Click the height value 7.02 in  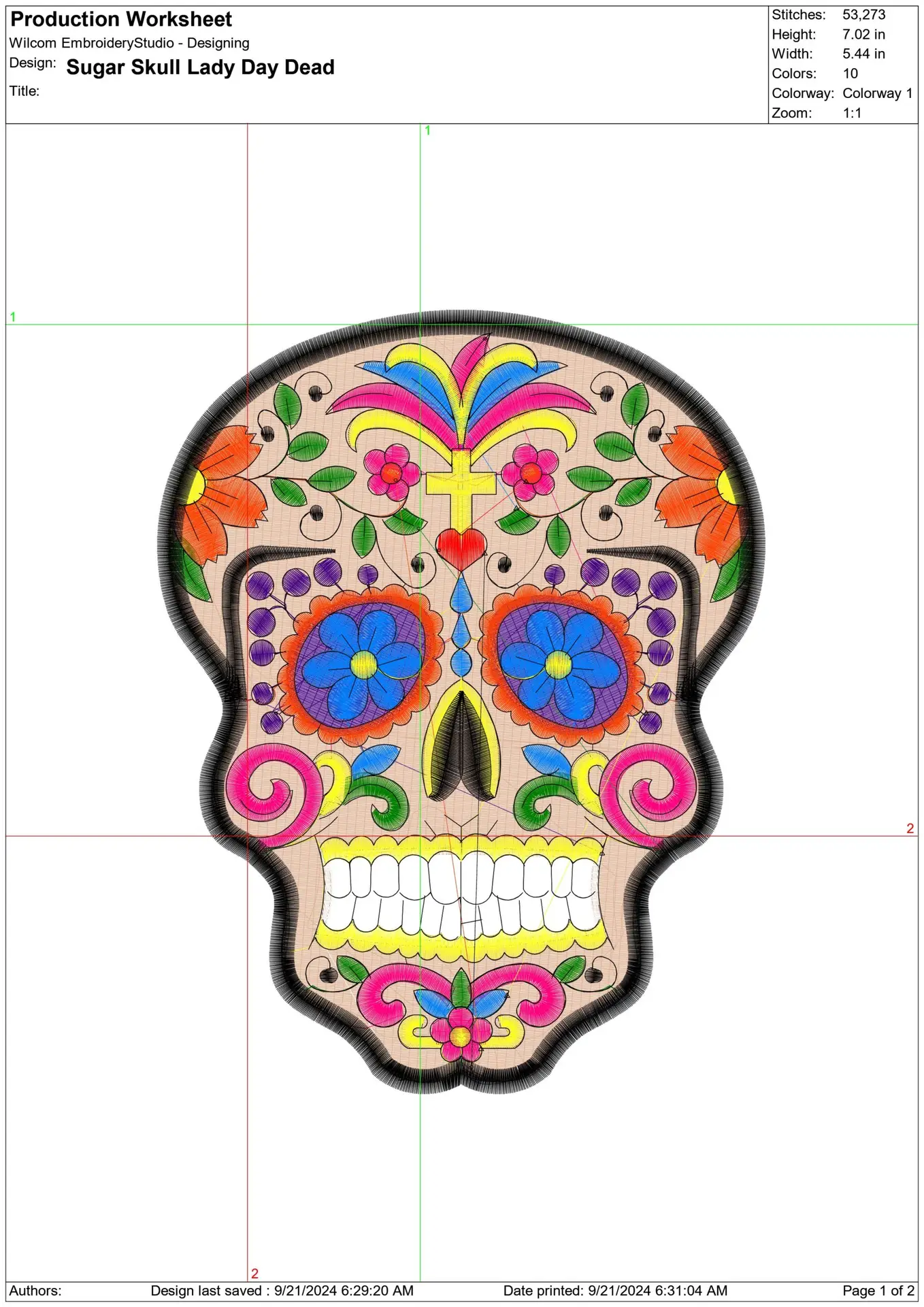[x=864, y=34]
